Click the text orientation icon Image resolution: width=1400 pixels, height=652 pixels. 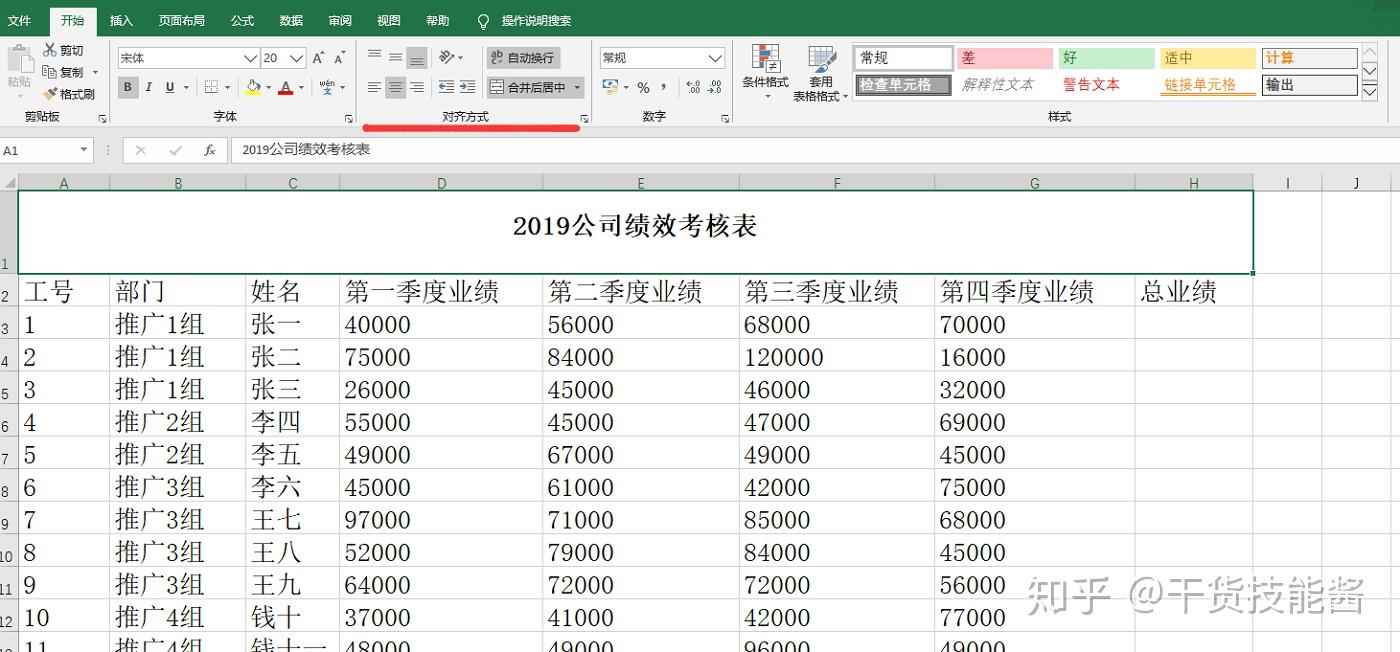(447, 57)
